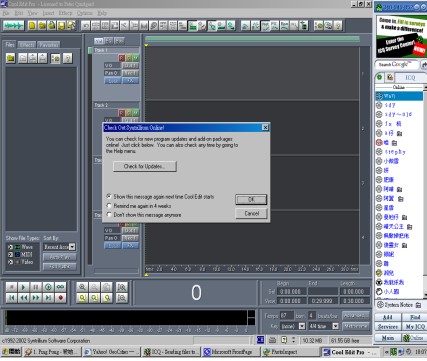Image resolution: width=427 pixels, height=361 pixels.
Task: Arm Track 1 red R record button
Action: click(122, 58)
